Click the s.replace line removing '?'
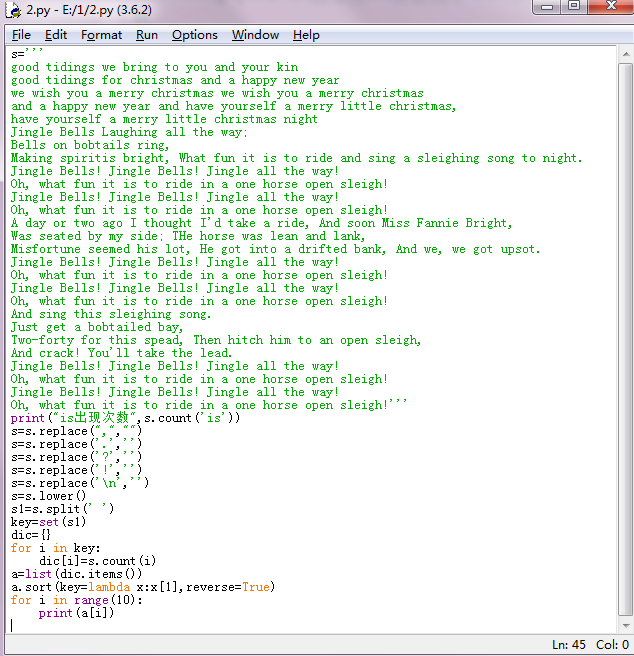This screenshot has height=656, width=634. point(77,456)
